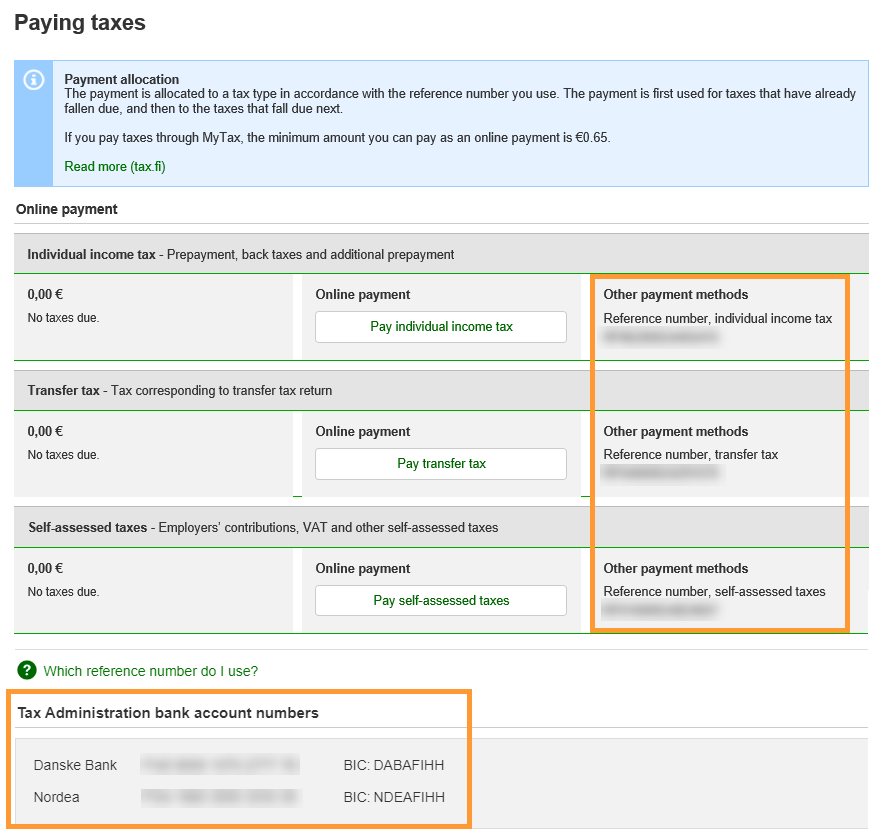Click the Payment allocation heading
The width and height of the screenshot is (881, 839).
click(121, 79)
